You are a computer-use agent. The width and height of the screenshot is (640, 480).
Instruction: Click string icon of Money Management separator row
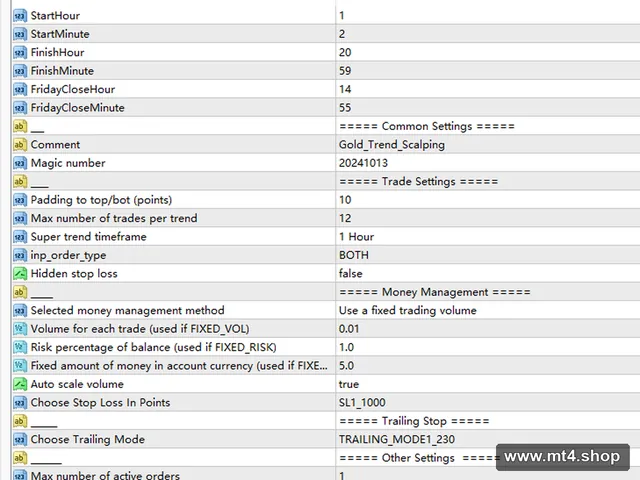20,292
